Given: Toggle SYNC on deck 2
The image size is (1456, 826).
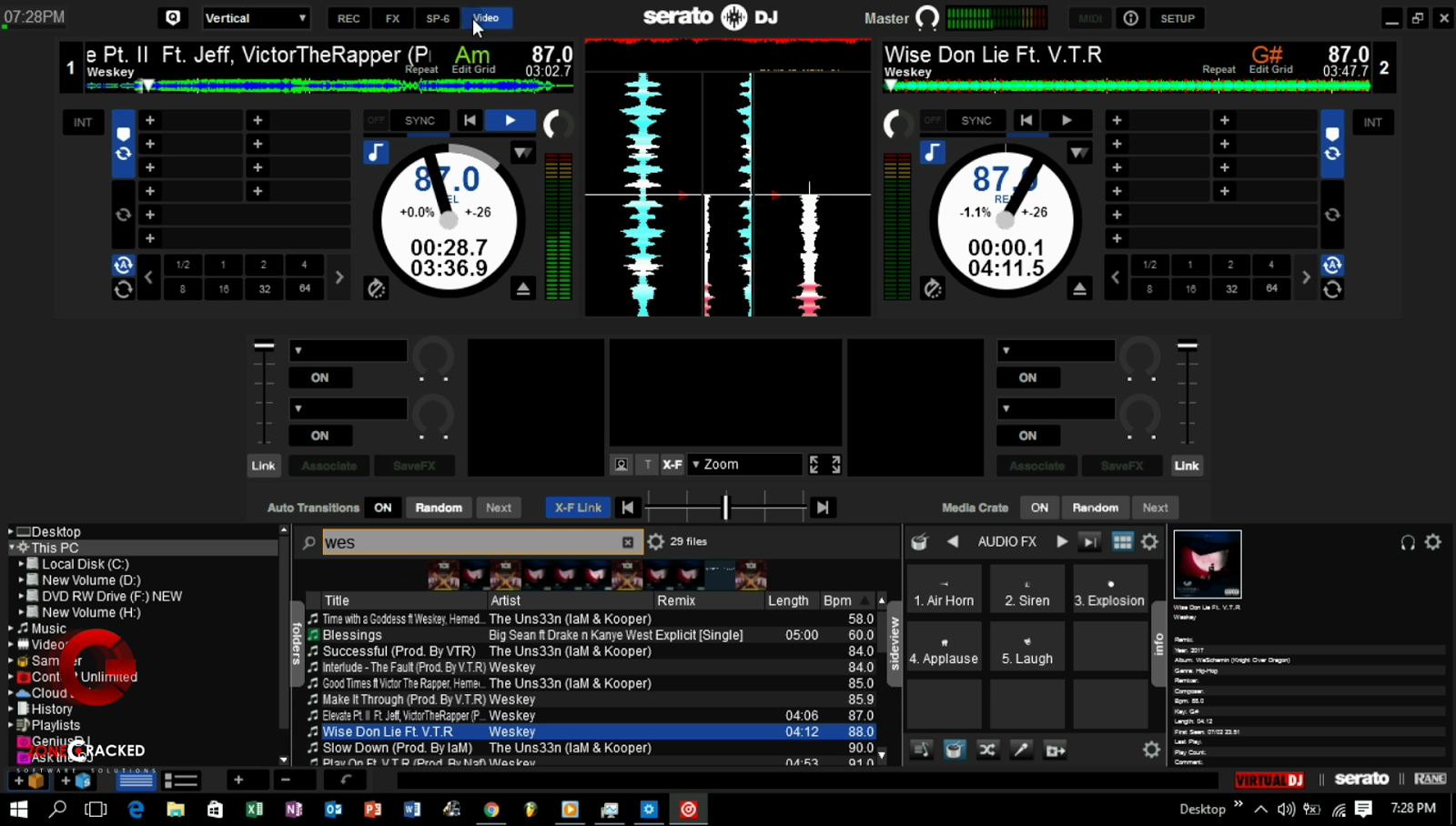Looking at the screenshot, I should coord(976,120).
